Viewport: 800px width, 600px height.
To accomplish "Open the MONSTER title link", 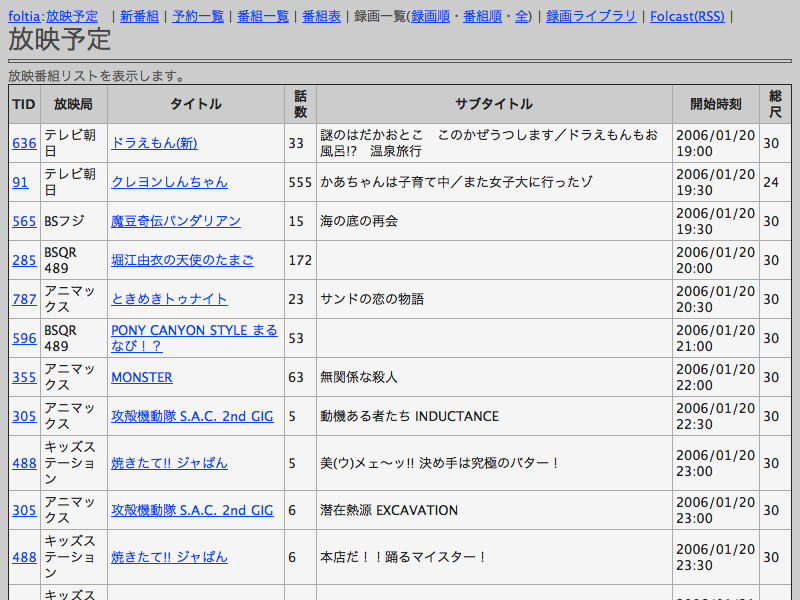I will click(141, 377).
